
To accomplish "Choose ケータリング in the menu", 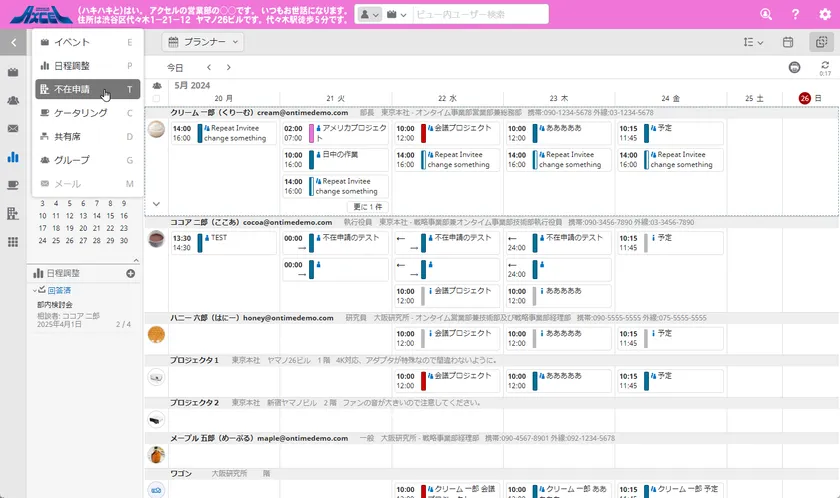I will (80, 113).
